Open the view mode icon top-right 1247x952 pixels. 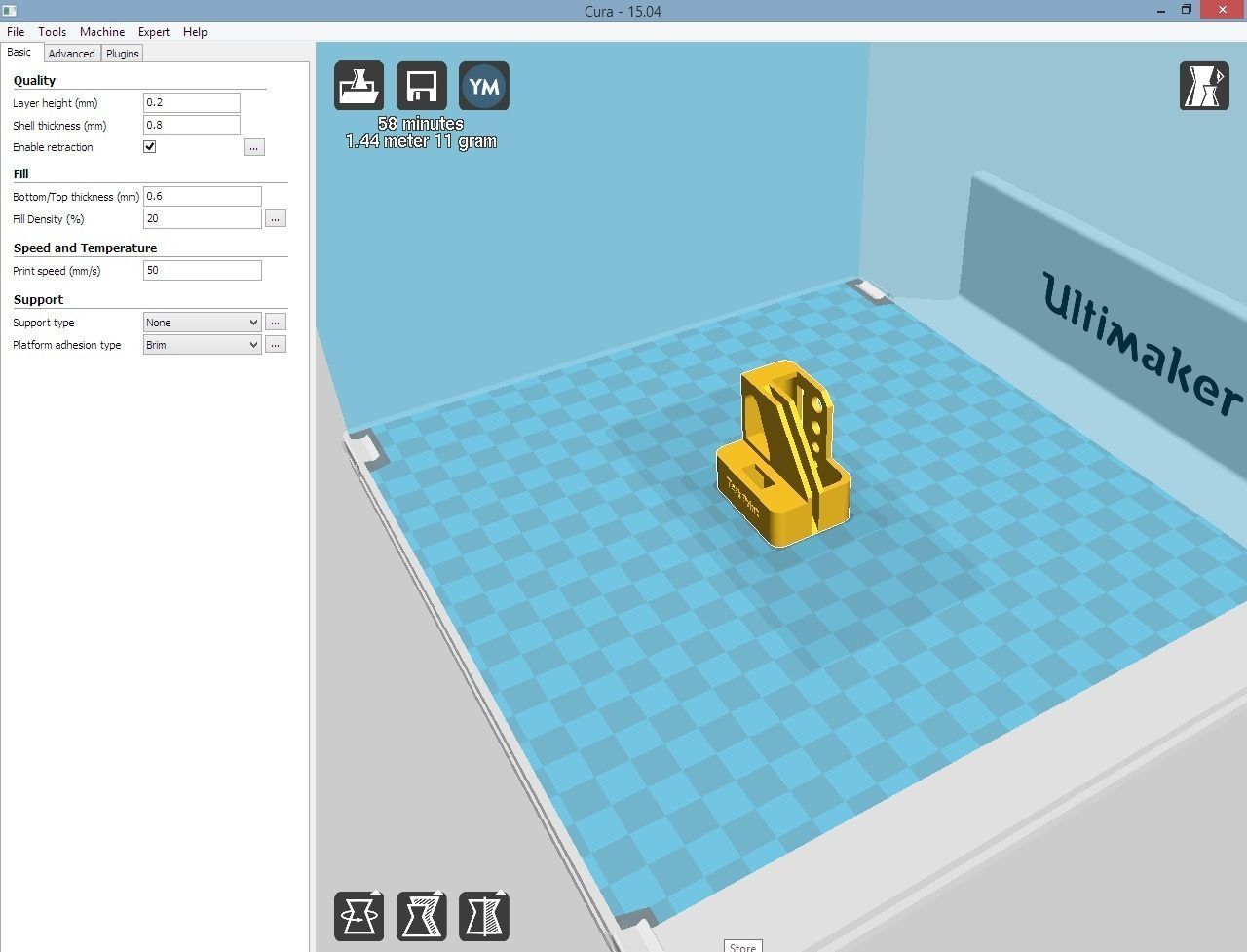(1204, 86)
